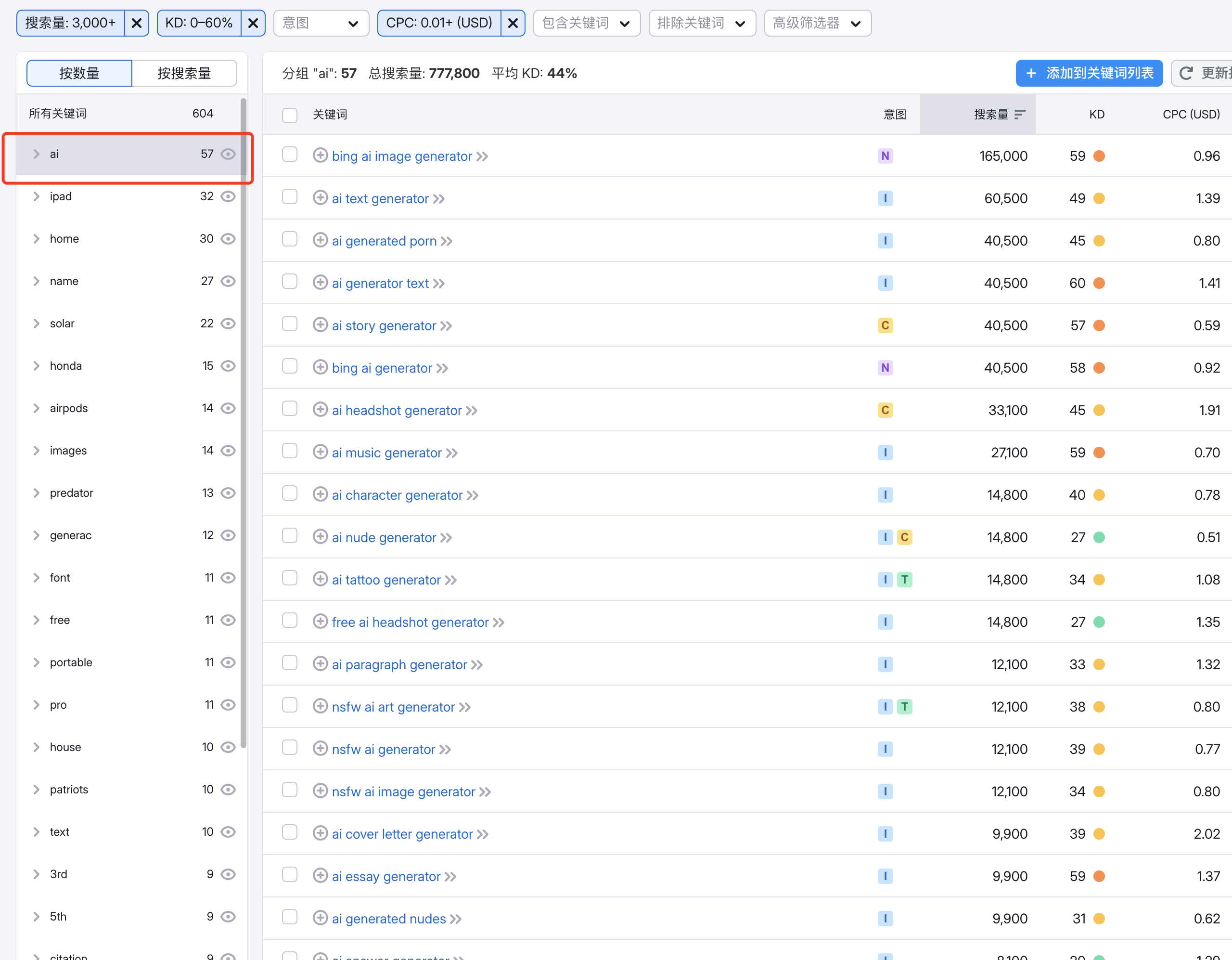The height and width of the screenshot is (960, 1232).
Task: Click the 添加到关键词列表 button
Action: 1089,73
